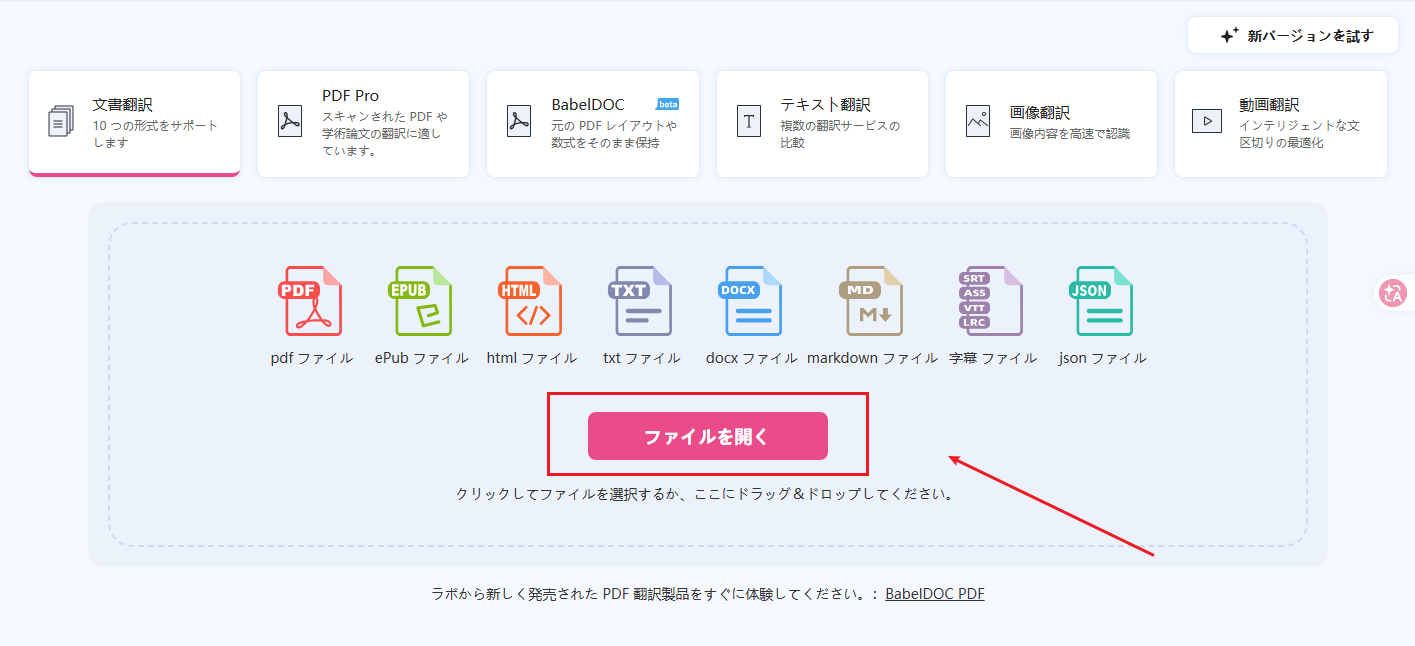Click the T icon in テキスト翻訳 card
The image size is (1415, 646).
tap(748, 121)
